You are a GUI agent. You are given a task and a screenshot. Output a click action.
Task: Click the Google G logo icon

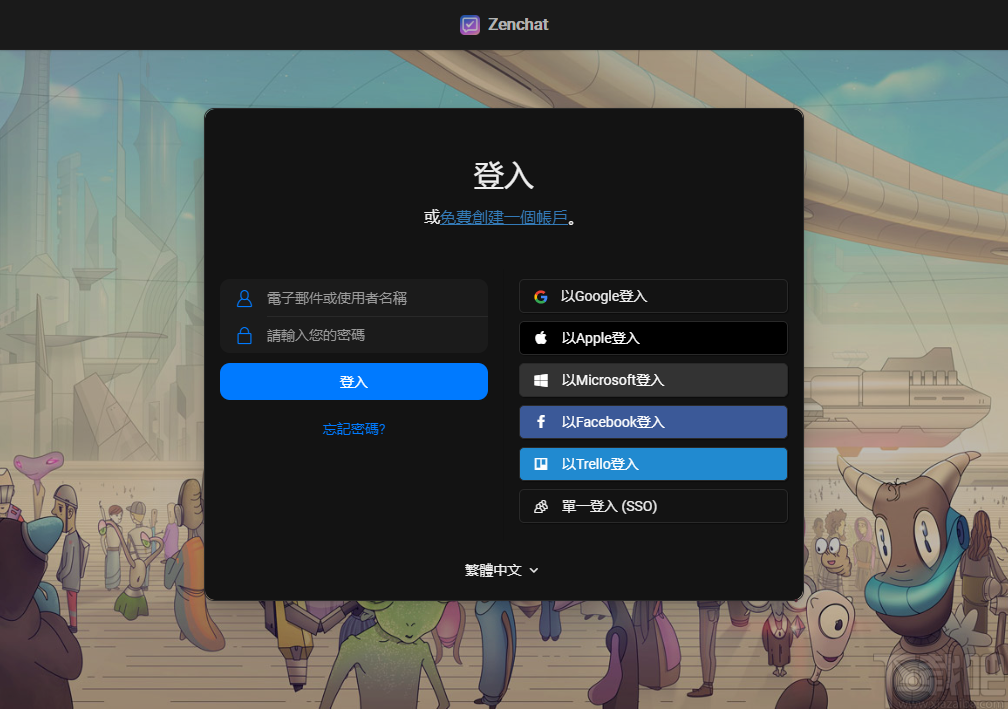tap(541, 296)
